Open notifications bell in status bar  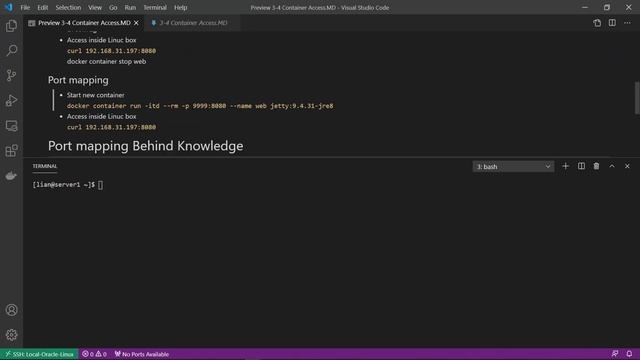(629, 354)
